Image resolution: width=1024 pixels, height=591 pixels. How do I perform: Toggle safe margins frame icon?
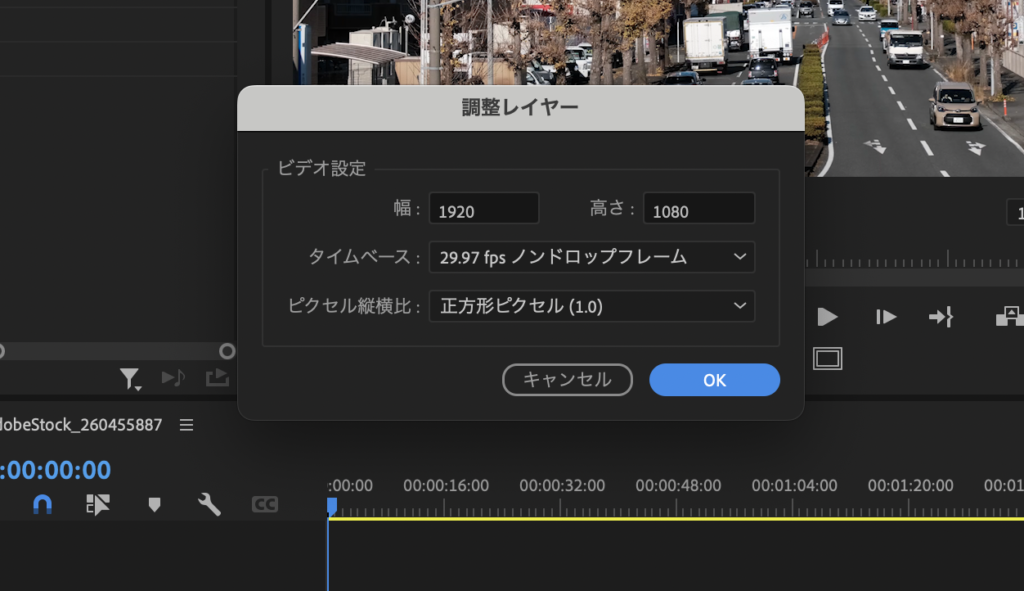click(827, 358)
